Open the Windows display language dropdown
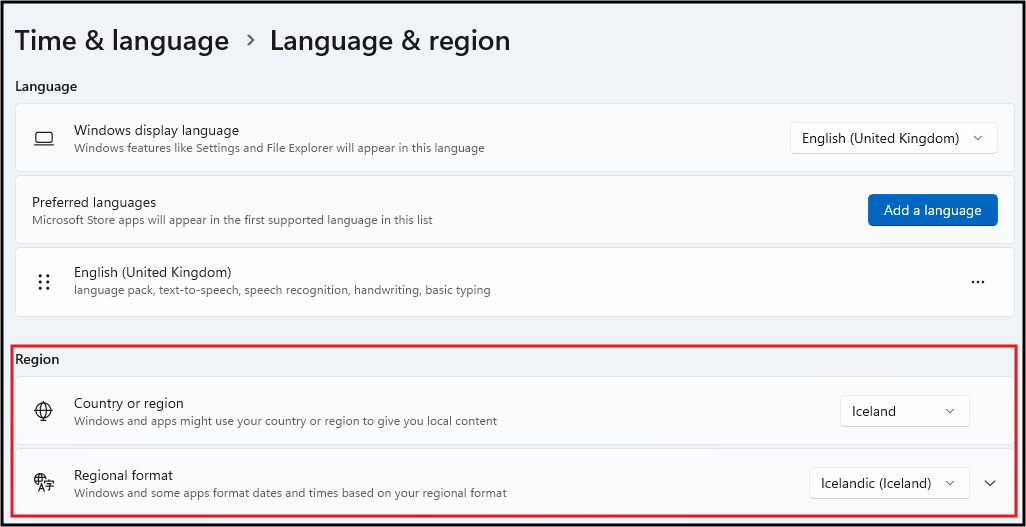 pyautogui.click(x=893, y=138)
